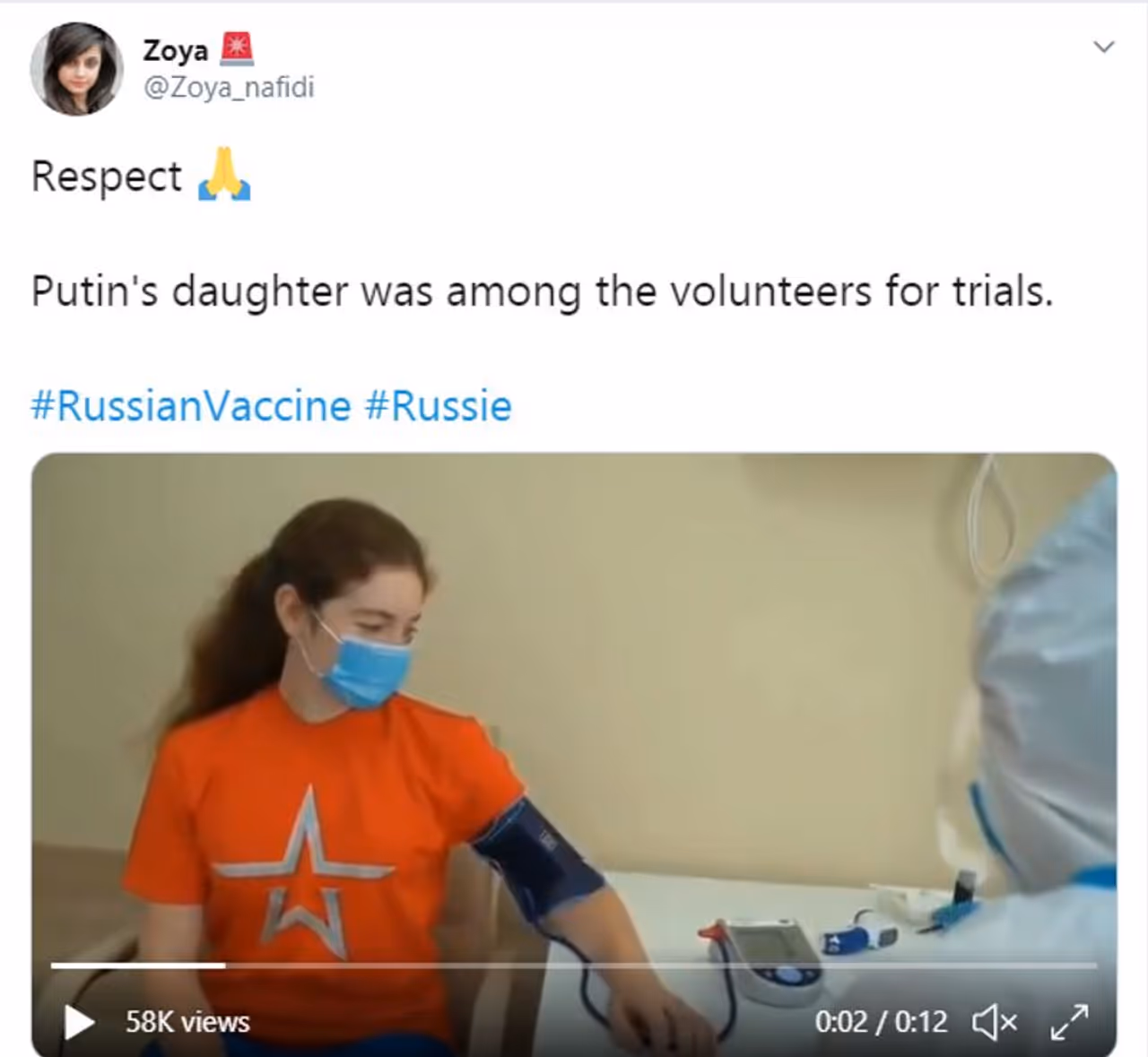Click the display name Zoya

176,50
